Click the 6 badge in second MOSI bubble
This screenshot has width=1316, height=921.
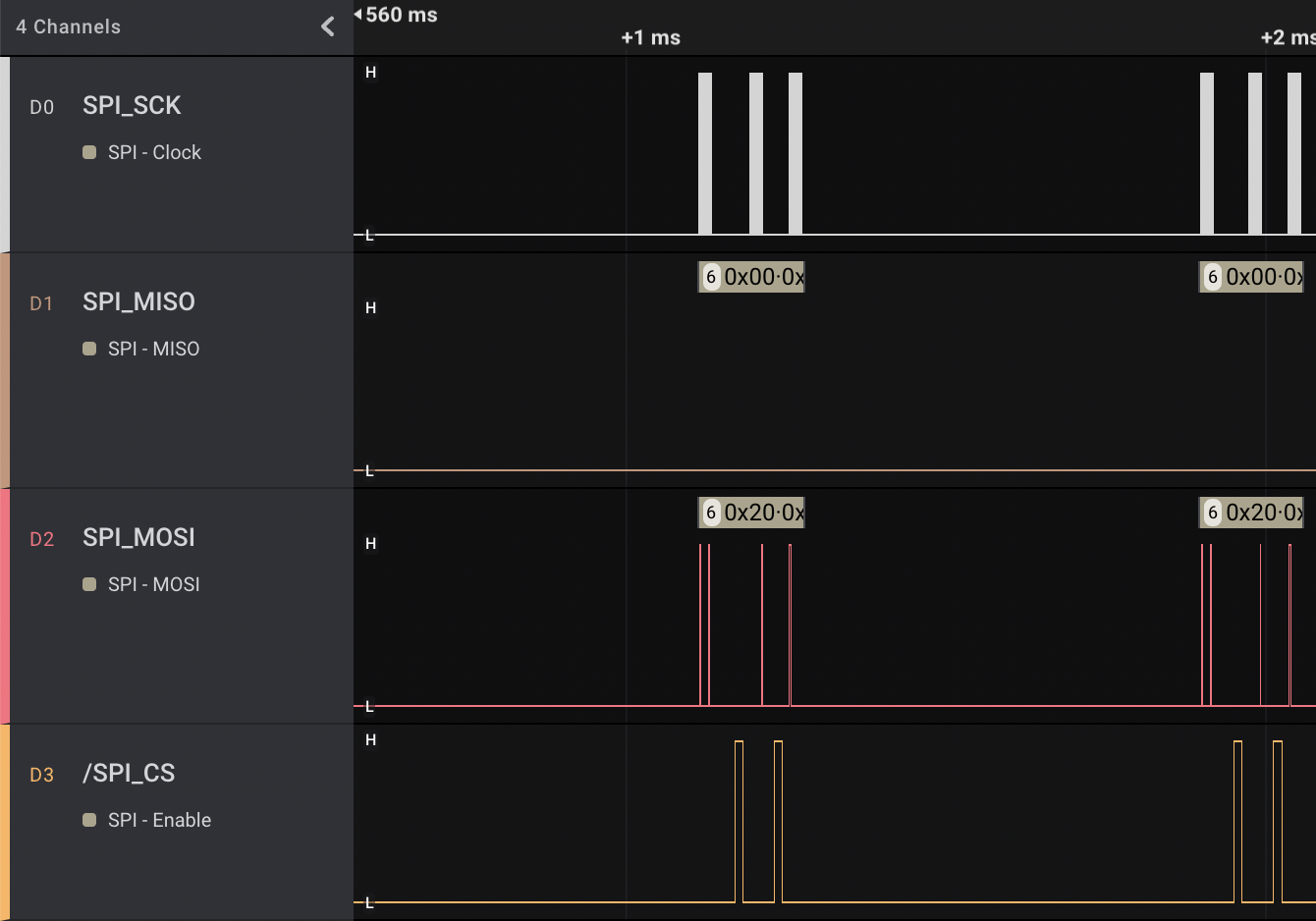click(x=1213, y=513)
